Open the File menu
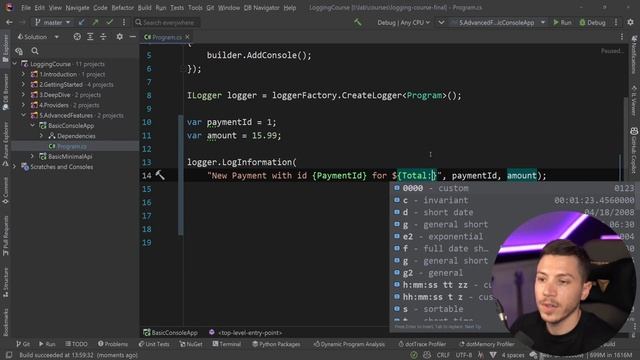 26,8
